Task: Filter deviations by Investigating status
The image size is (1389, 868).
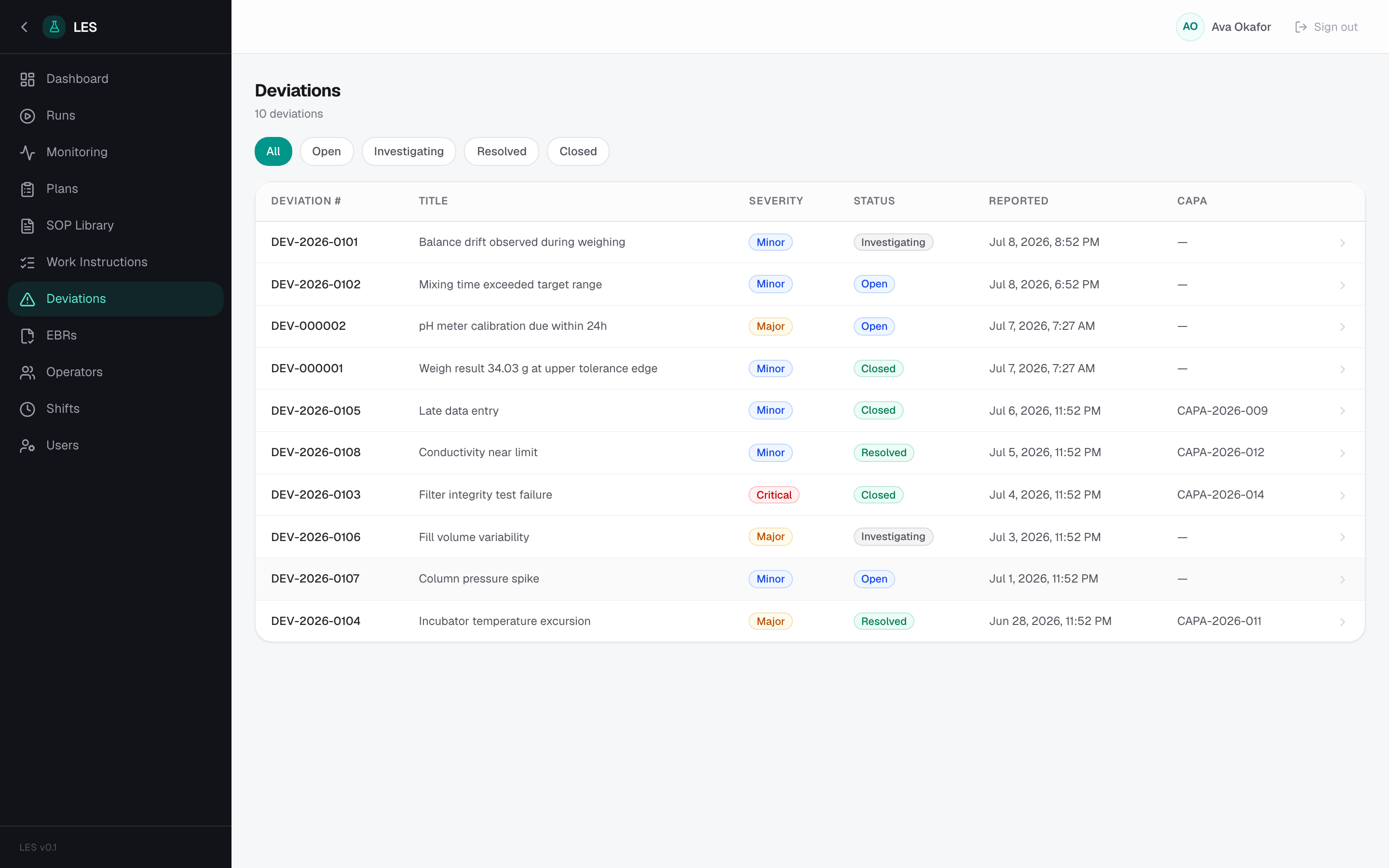Action: point(409,151)
